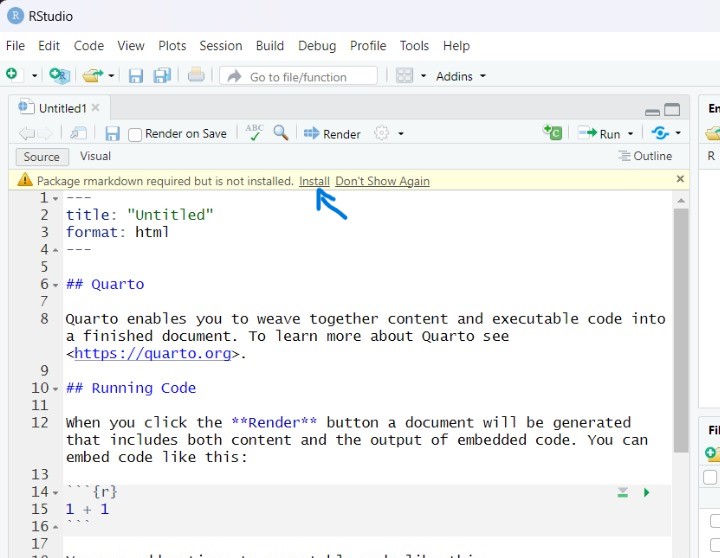Open the Help menu

click(x=456, y=46)
